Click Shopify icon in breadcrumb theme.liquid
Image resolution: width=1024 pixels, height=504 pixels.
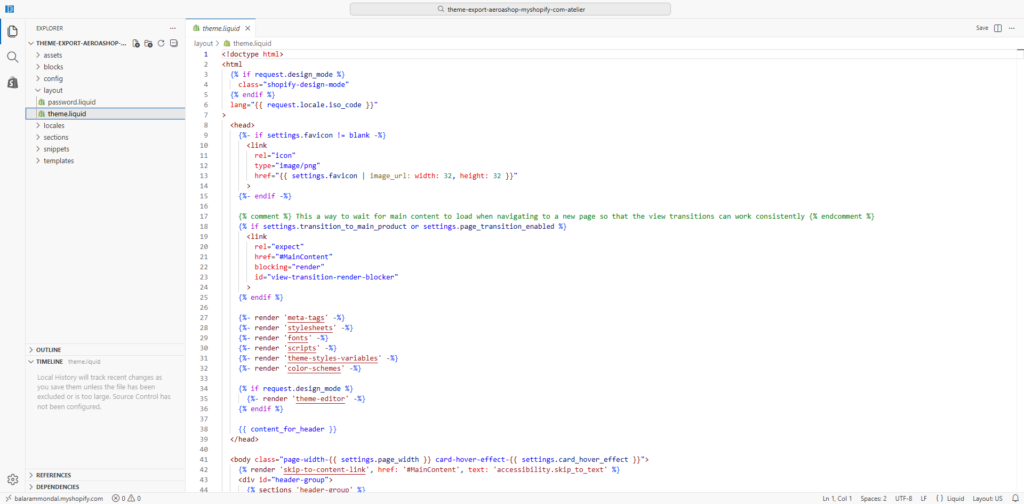[227, 43]
